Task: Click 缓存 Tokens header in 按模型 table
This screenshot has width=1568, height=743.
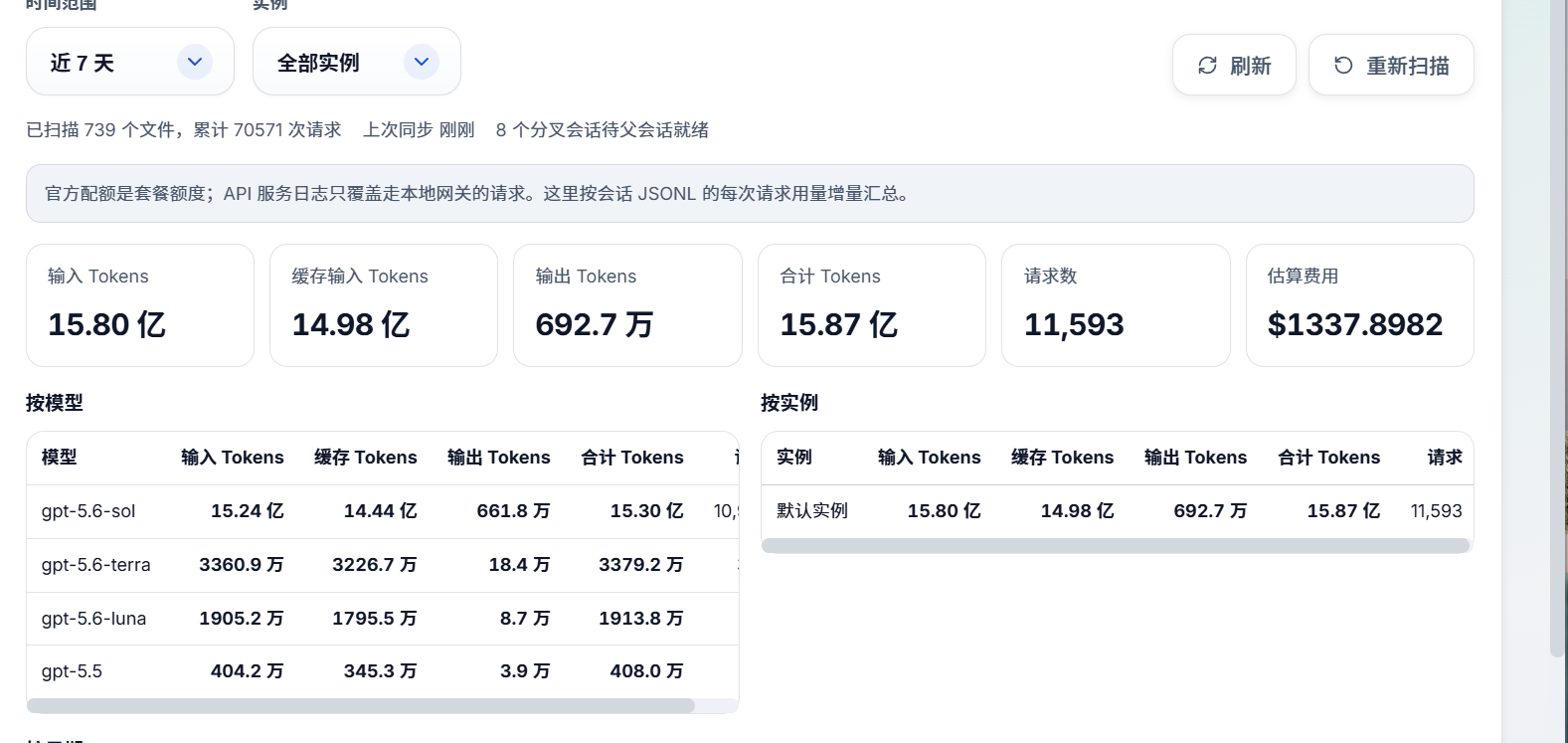Action: coord(366,458)
